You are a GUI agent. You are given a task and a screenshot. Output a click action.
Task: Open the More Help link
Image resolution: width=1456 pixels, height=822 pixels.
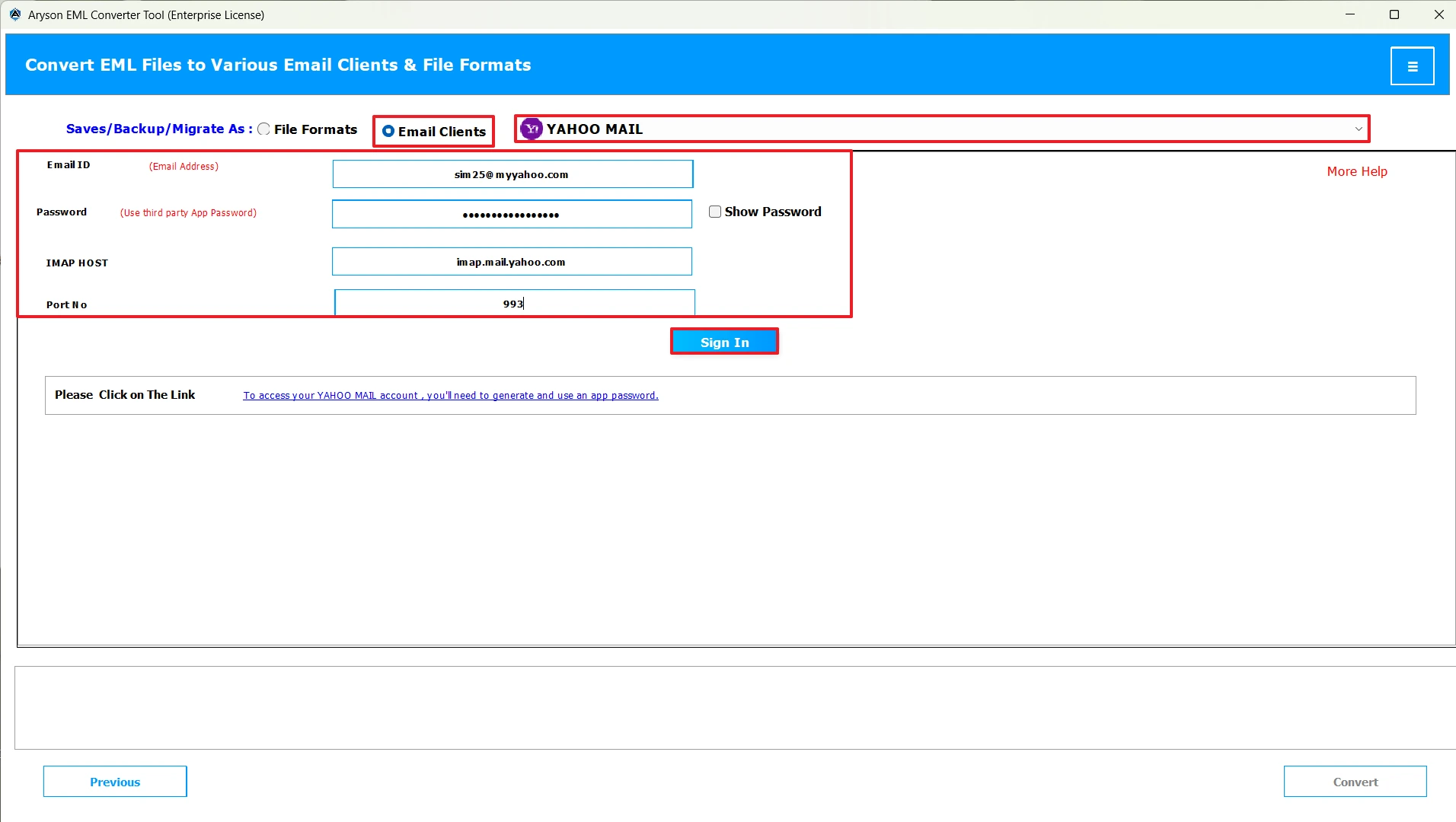coord(1357,172)
